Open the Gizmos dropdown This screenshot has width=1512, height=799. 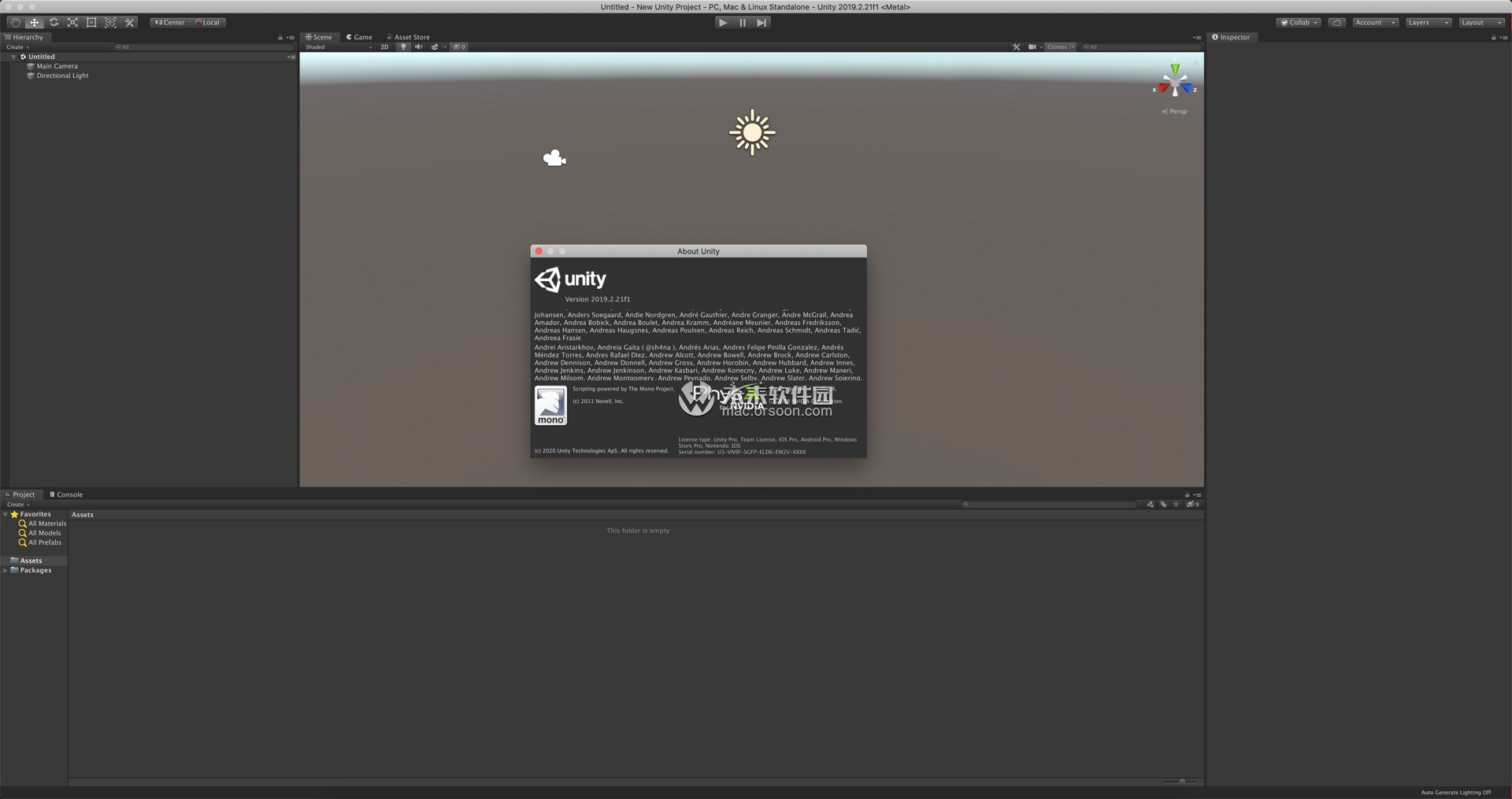pos(1060,47)
